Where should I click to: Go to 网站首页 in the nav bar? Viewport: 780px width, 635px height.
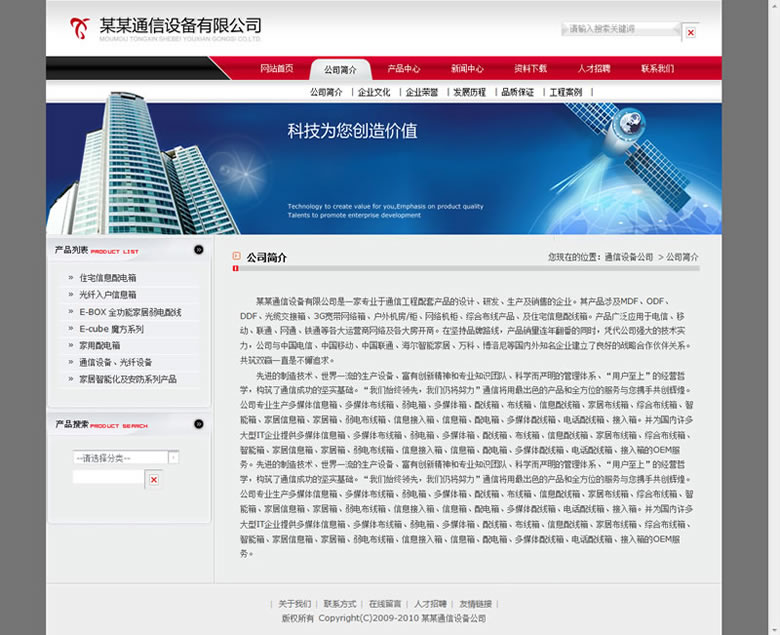click(277, 69)
